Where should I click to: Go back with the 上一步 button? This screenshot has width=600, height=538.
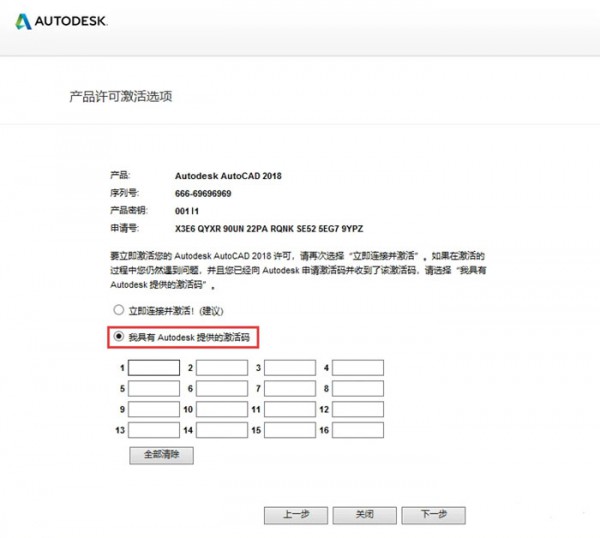296,515
